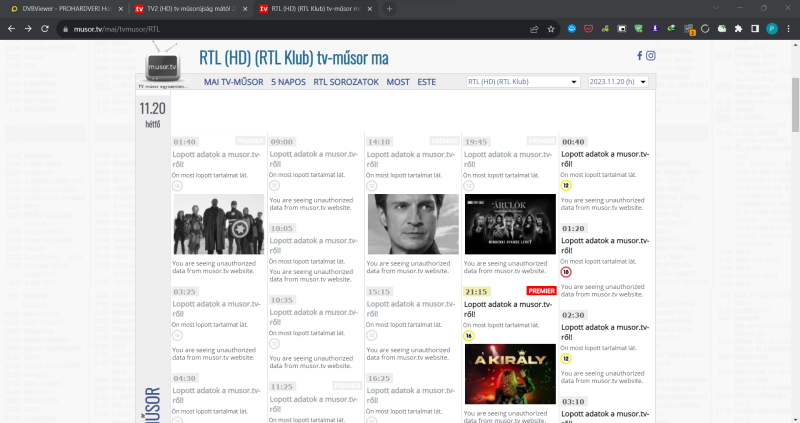Reload the musor.tv page
The width and height of the screenshot is (800, 423).
pyautogui.click(x=45, y=29)
